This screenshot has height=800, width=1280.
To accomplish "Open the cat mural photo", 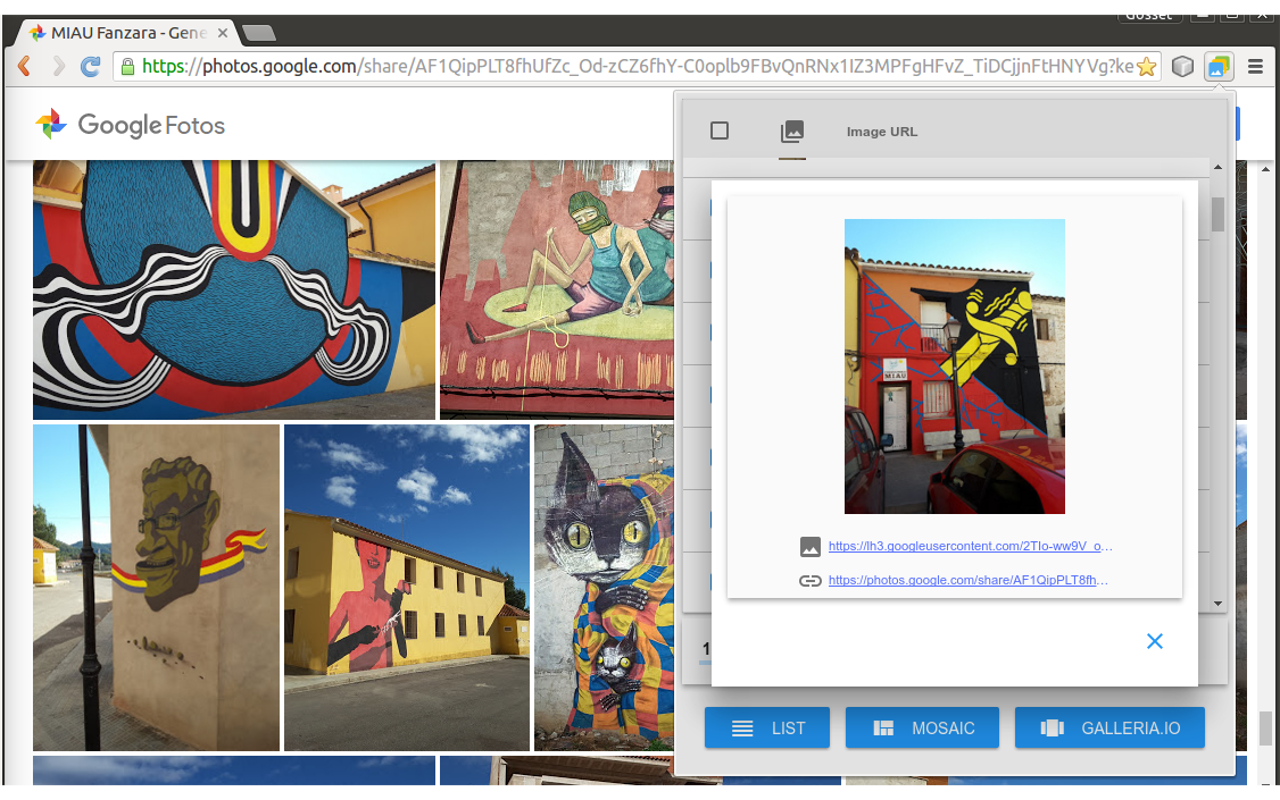I will click(604, 587).
